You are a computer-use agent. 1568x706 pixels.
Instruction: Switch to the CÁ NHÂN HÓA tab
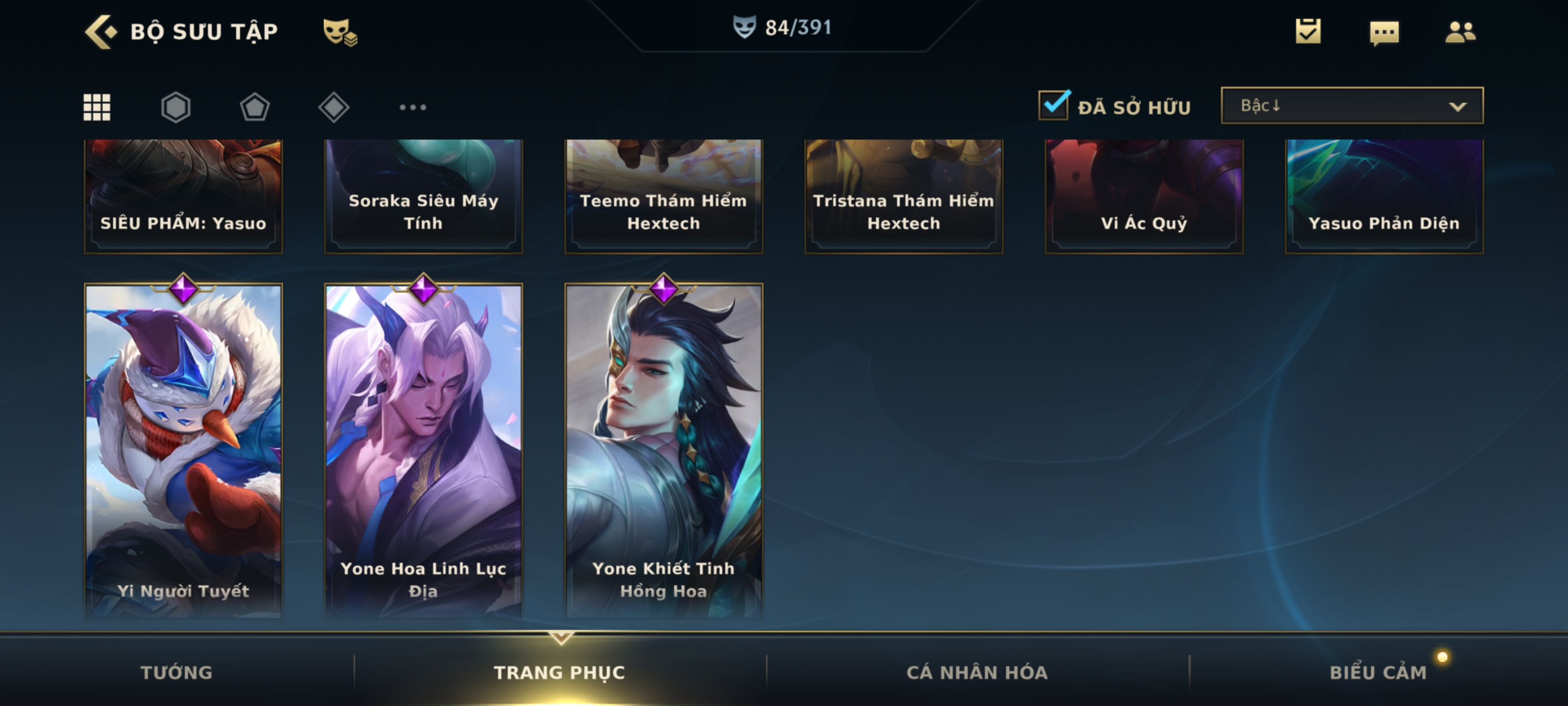977,672
